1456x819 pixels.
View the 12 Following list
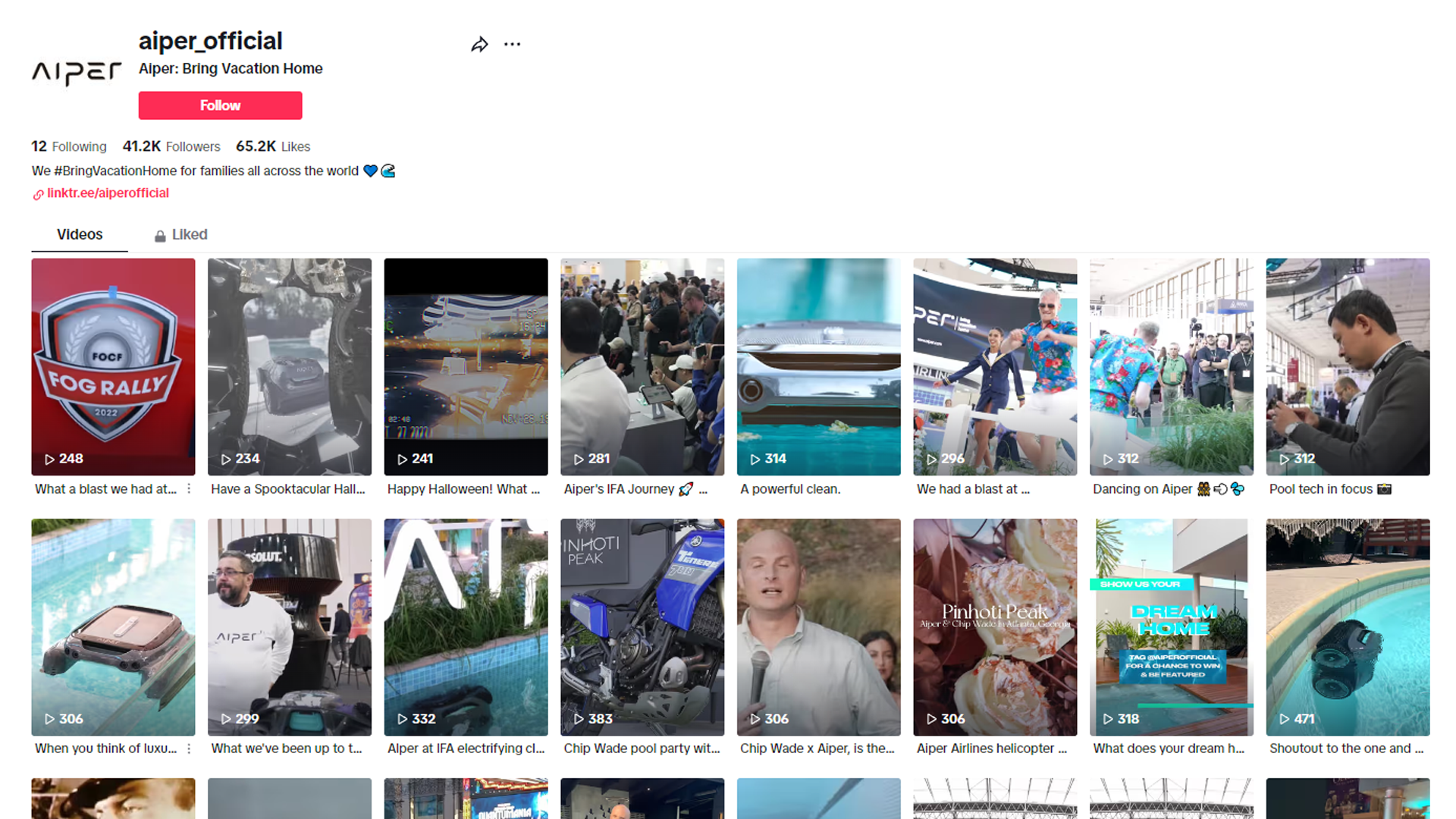[69, 146]
